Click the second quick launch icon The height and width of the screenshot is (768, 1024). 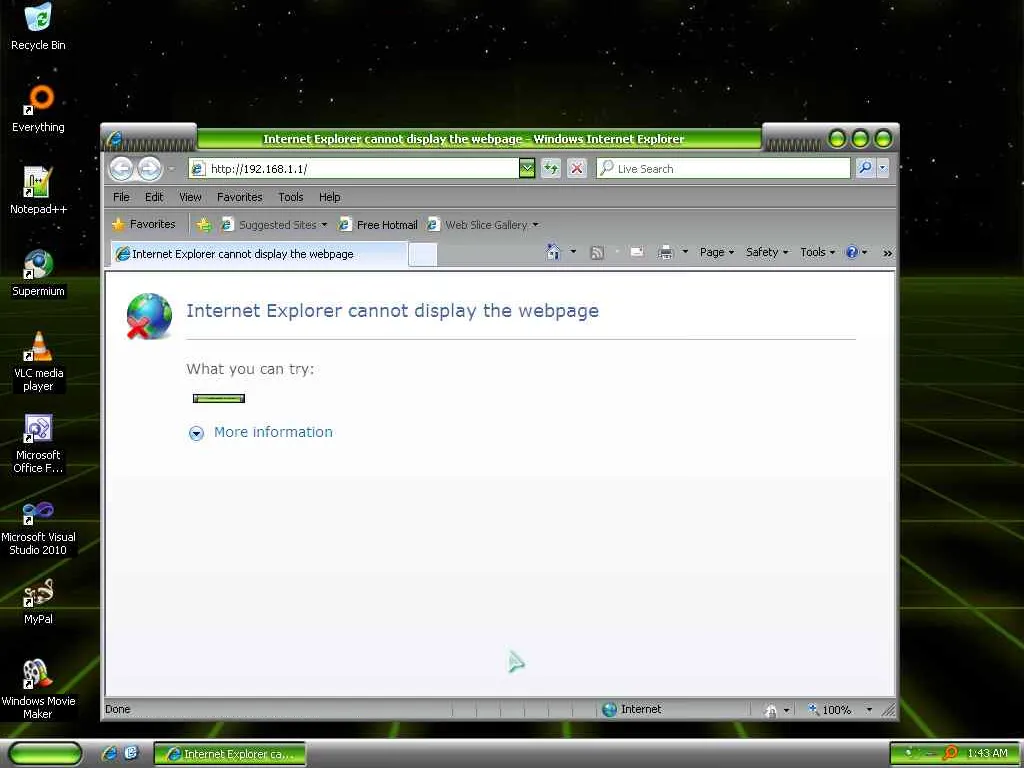(x=131, y=753)
